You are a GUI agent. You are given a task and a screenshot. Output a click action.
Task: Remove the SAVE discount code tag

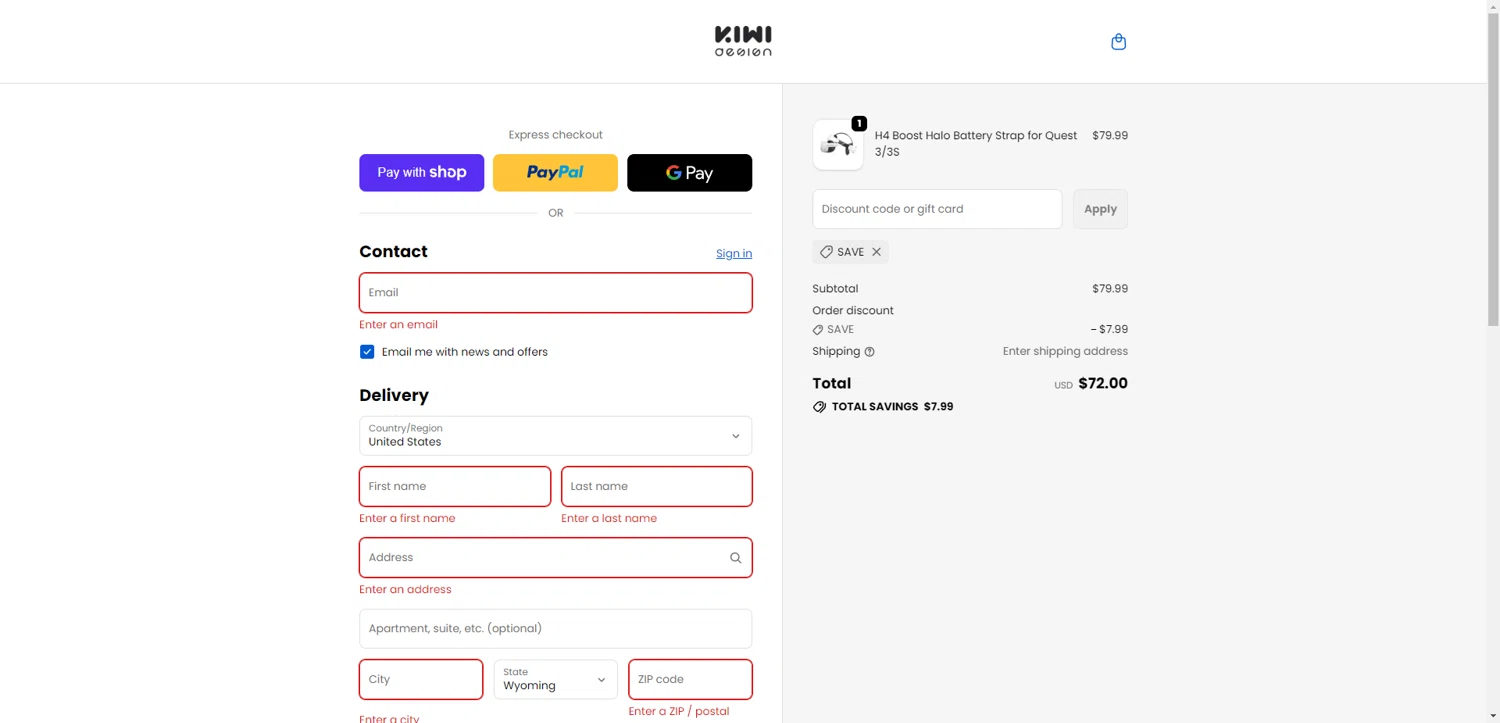coord(876,252)
